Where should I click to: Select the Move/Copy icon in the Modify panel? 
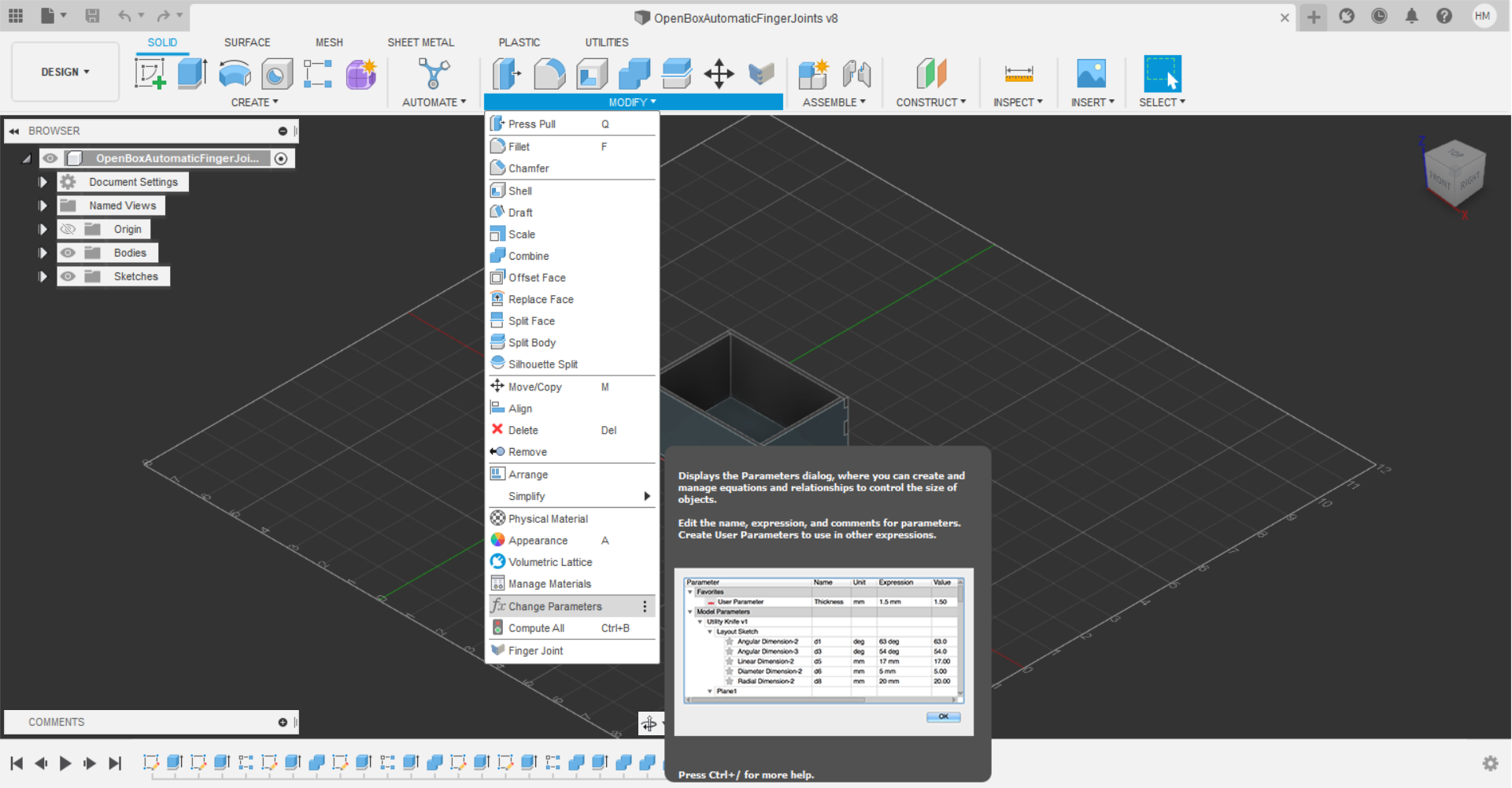coord(718,73)
